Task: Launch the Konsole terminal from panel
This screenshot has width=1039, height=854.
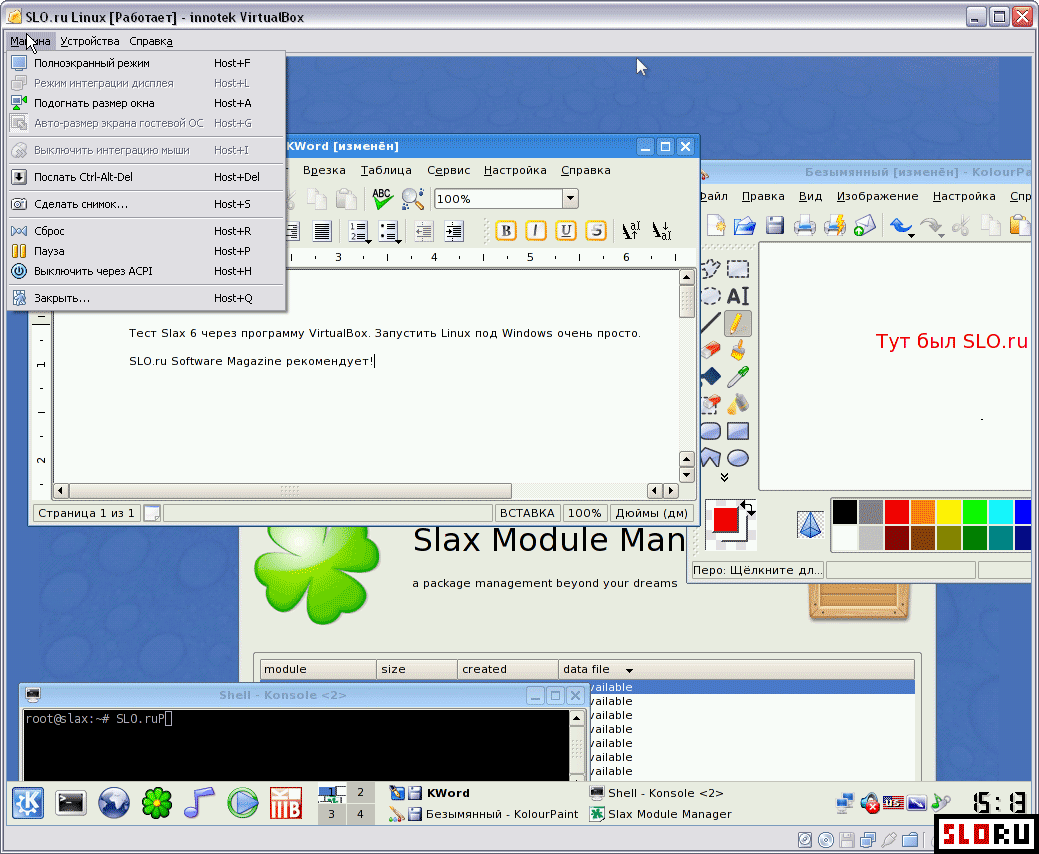Action: (x=70, y=803)
